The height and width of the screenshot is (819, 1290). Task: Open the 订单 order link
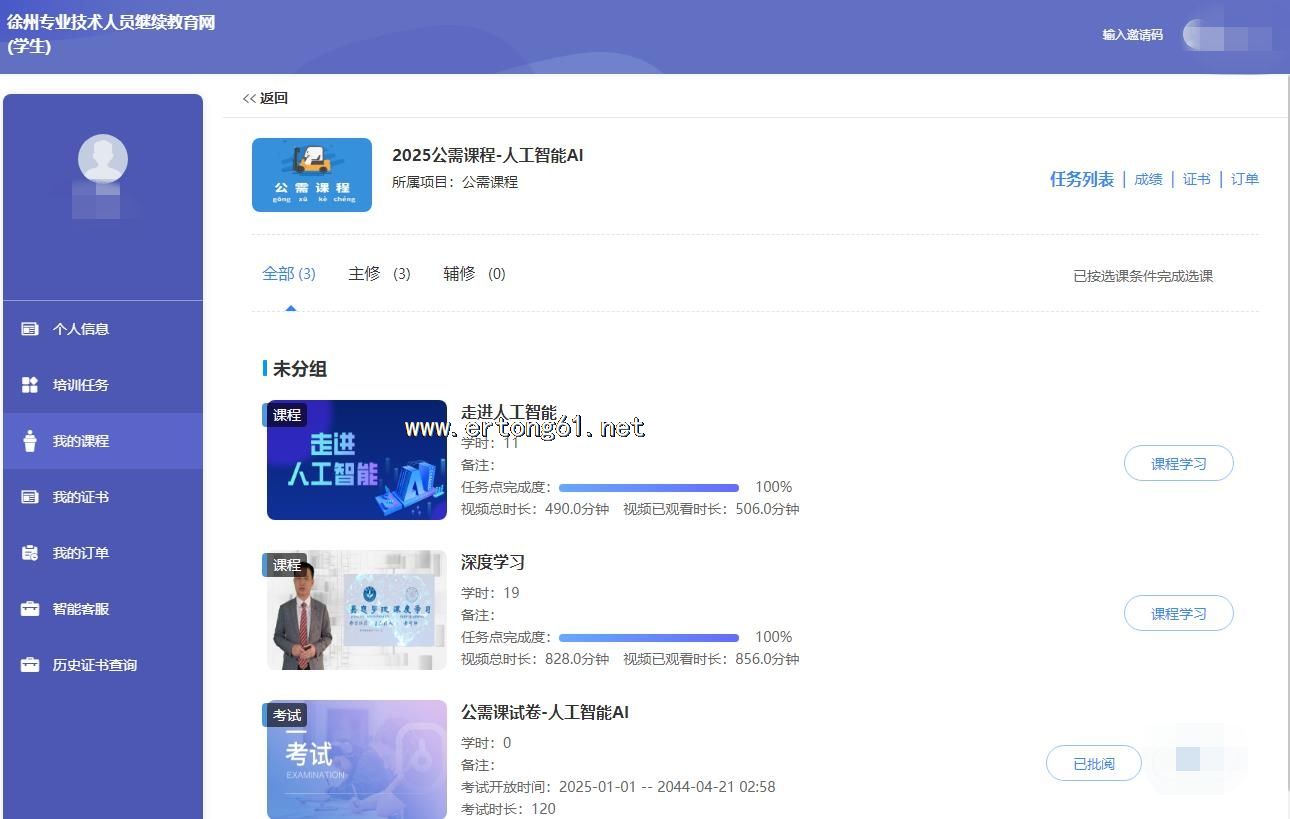[1244, 180]
